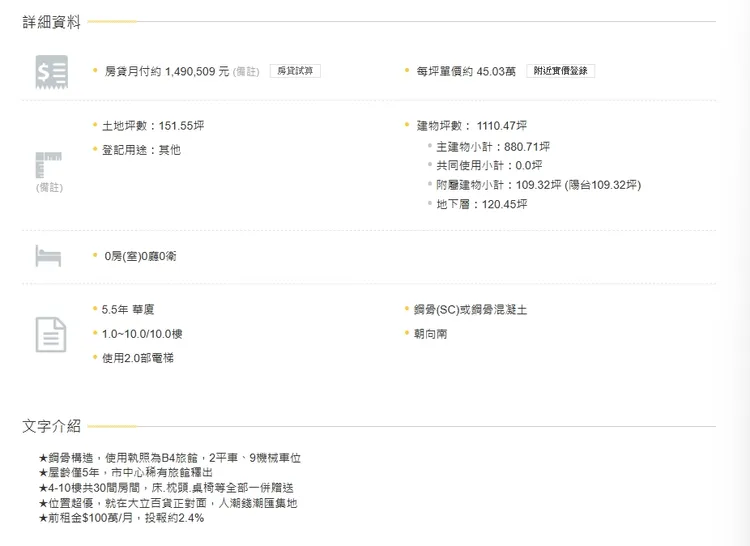Viewport: 750px width, 546px height.
Task: Open 附近實價登錄 nearby price records
Action: pyautogui.click(x=561, y=72)
